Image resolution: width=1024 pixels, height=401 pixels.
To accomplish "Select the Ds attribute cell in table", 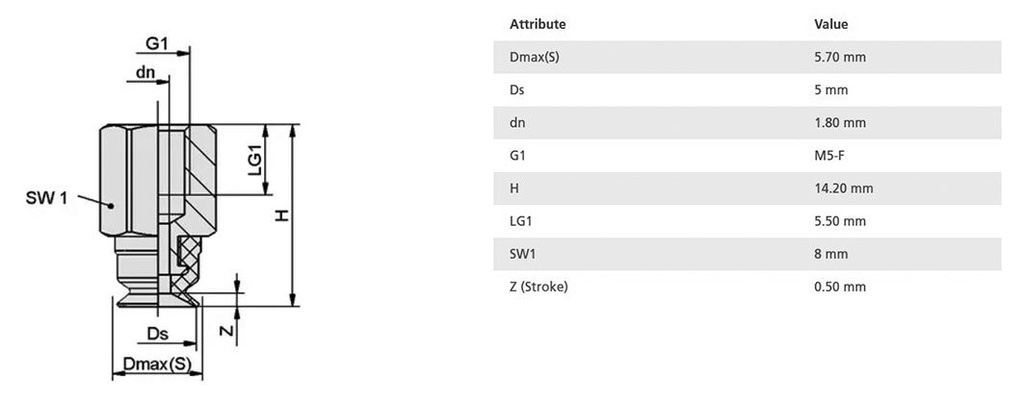I will (x=517, y=90).
